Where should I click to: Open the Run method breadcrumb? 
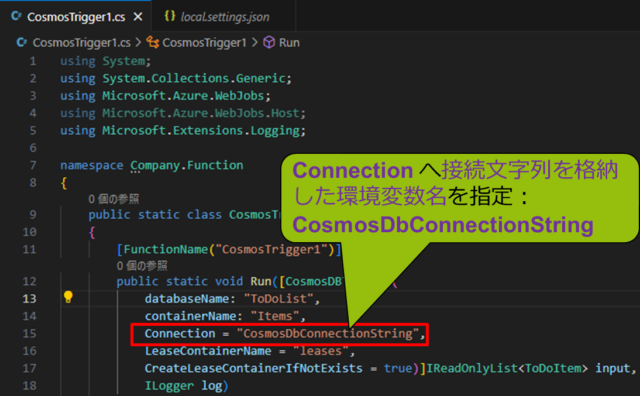coord(289,42)
